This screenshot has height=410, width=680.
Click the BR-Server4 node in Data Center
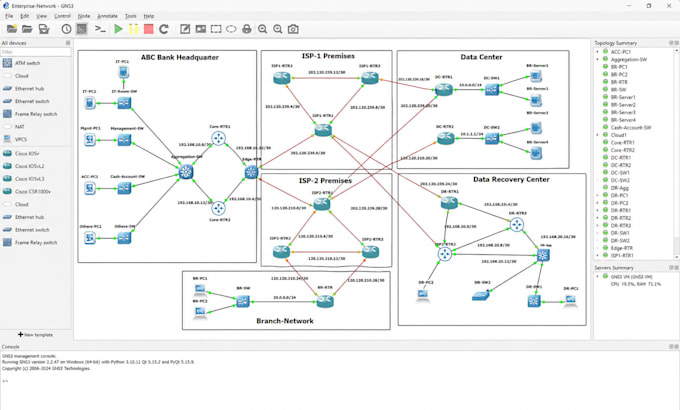click(x=536, y=153)
